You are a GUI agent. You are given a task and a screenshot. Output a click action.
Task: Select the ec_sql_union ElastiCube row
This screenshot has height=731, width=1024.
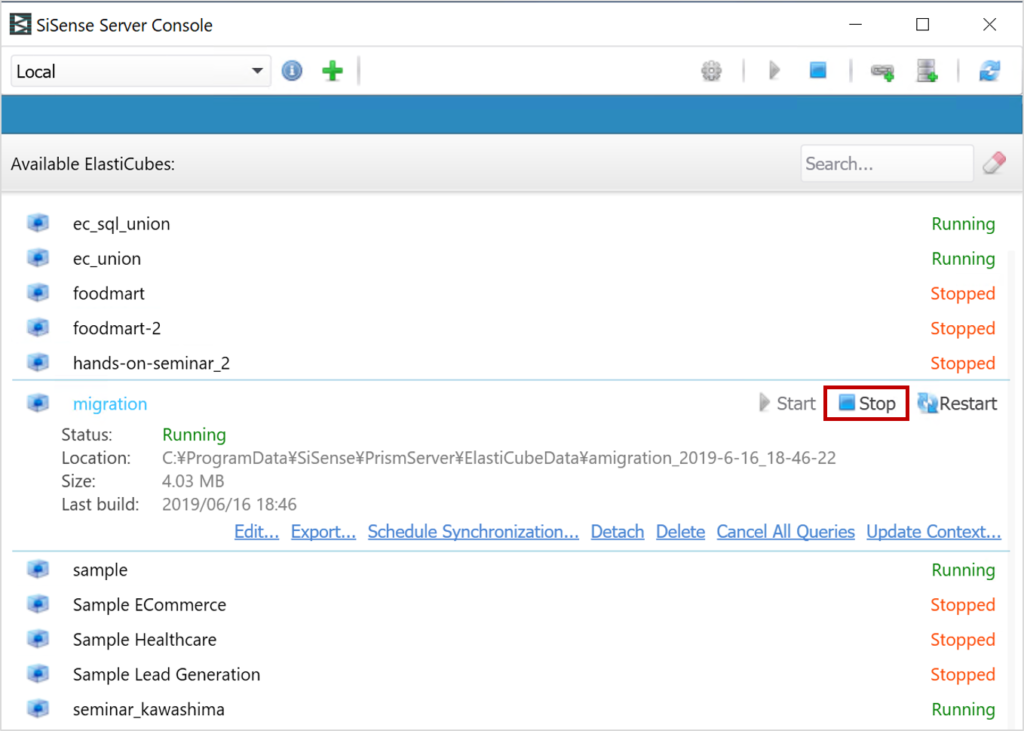(511, 224)
